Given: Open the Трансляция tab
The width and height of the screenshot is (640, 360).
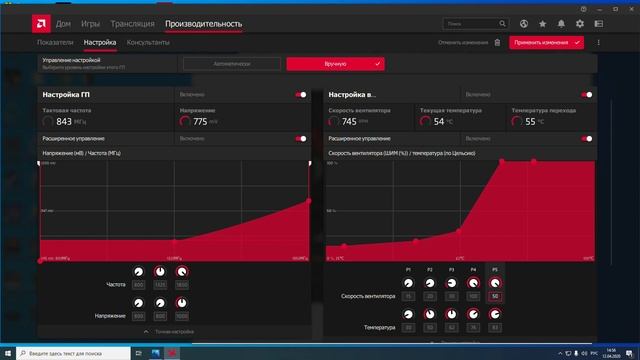Looking at the screenshot, I should pyautogui.click(x=132, y=24).
